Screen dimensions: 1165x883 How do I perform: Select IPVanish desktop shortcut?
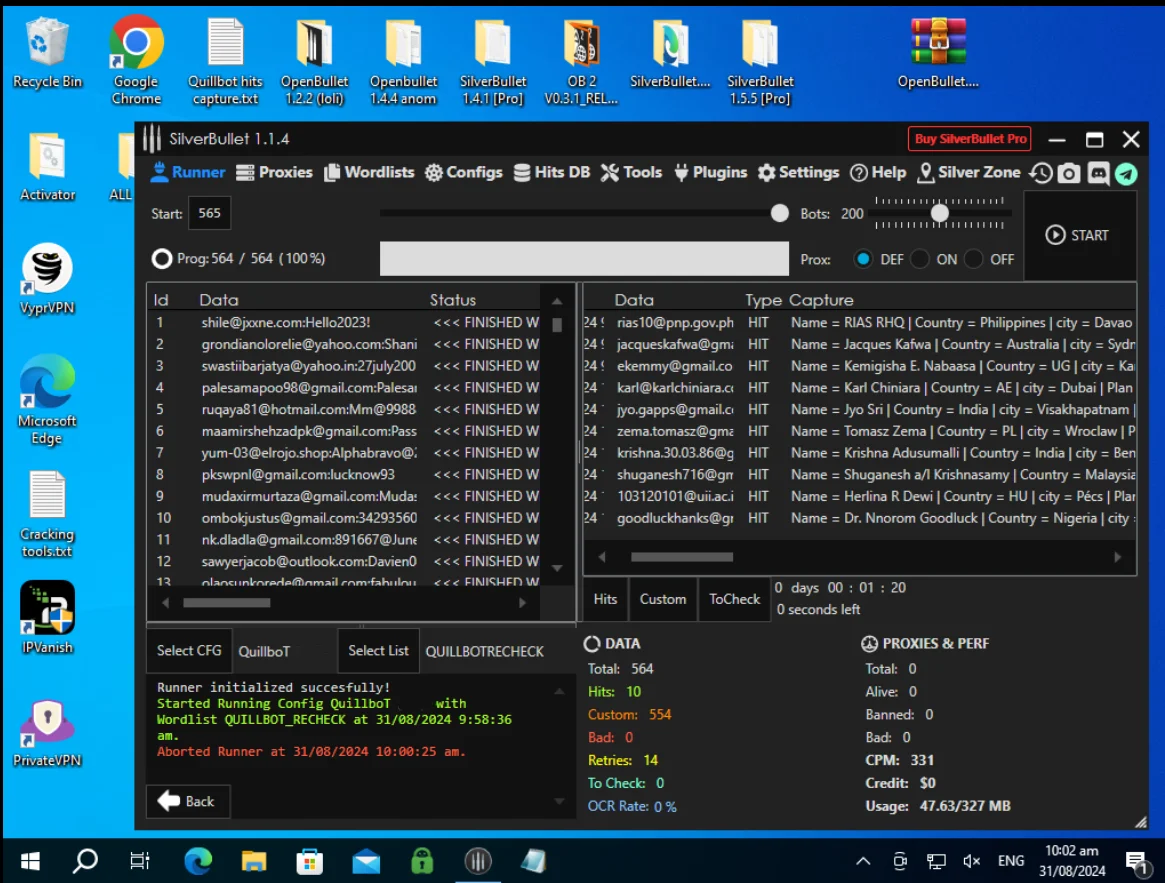47,618
